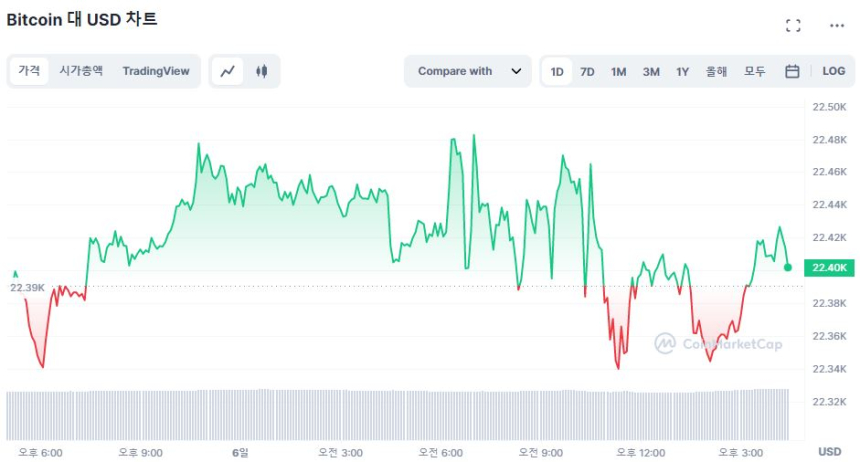Image resolution: width=860 pixels, height=462 pixels.
Task: Open fullscreen chart mode icon
Action: tap(793, 25)
